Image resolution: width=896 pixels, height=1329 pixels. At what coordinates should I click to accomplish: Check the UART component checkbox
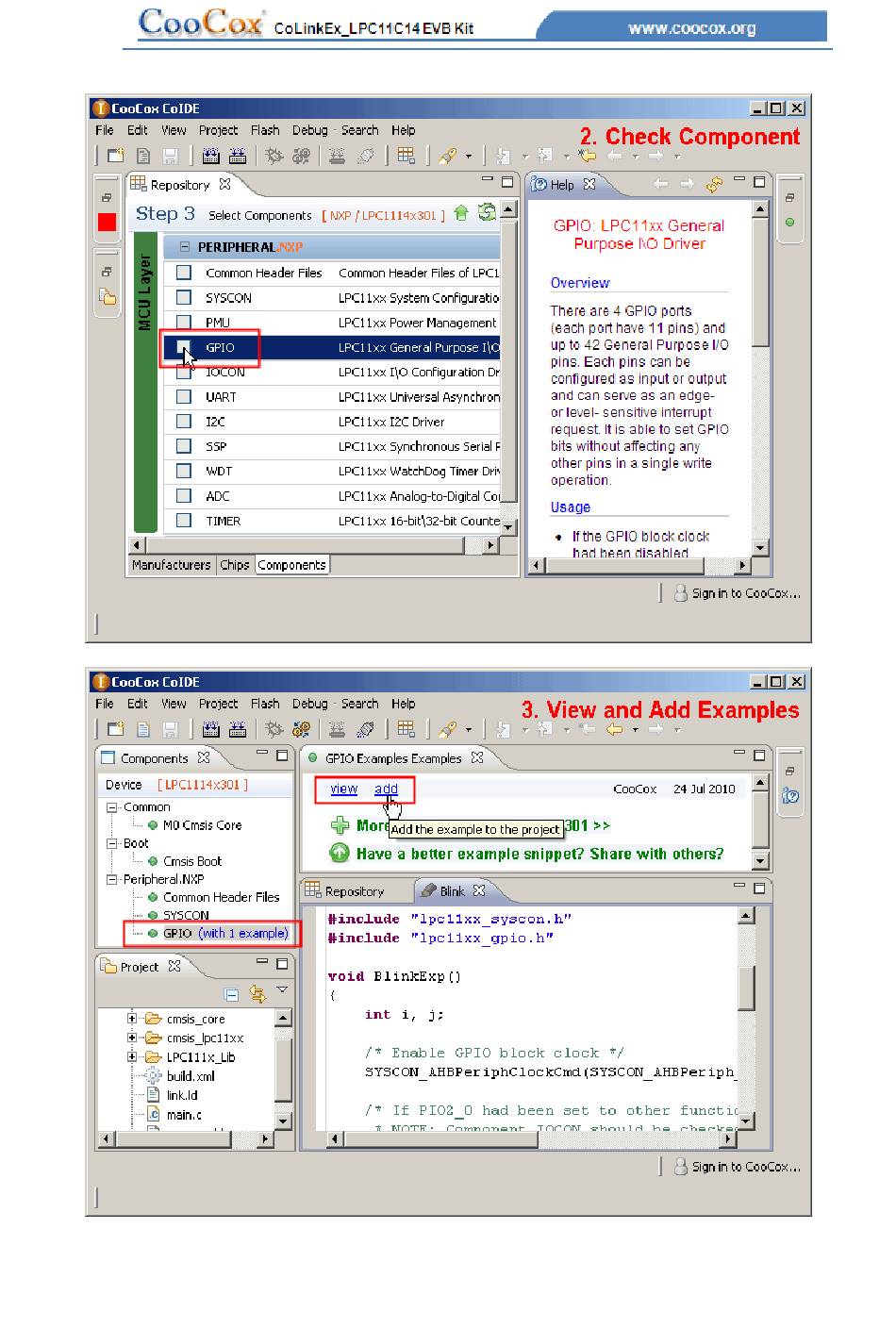185,397
